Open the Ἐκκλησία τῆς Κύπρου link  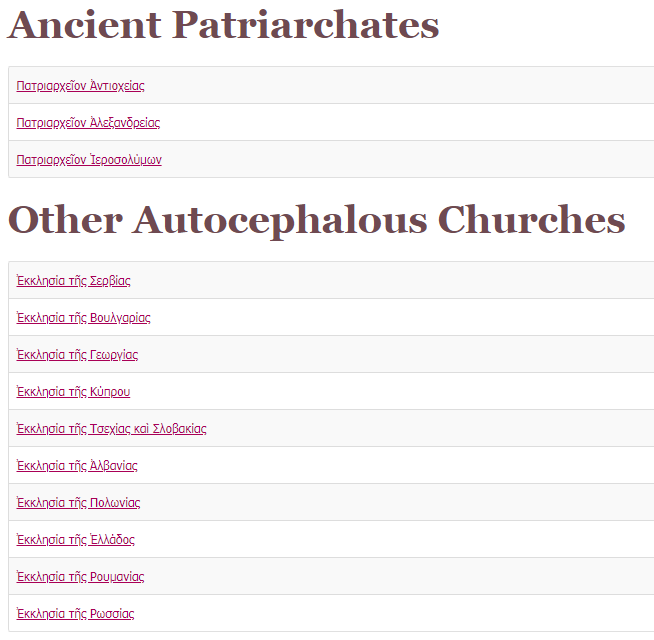[x=73, y=392]
